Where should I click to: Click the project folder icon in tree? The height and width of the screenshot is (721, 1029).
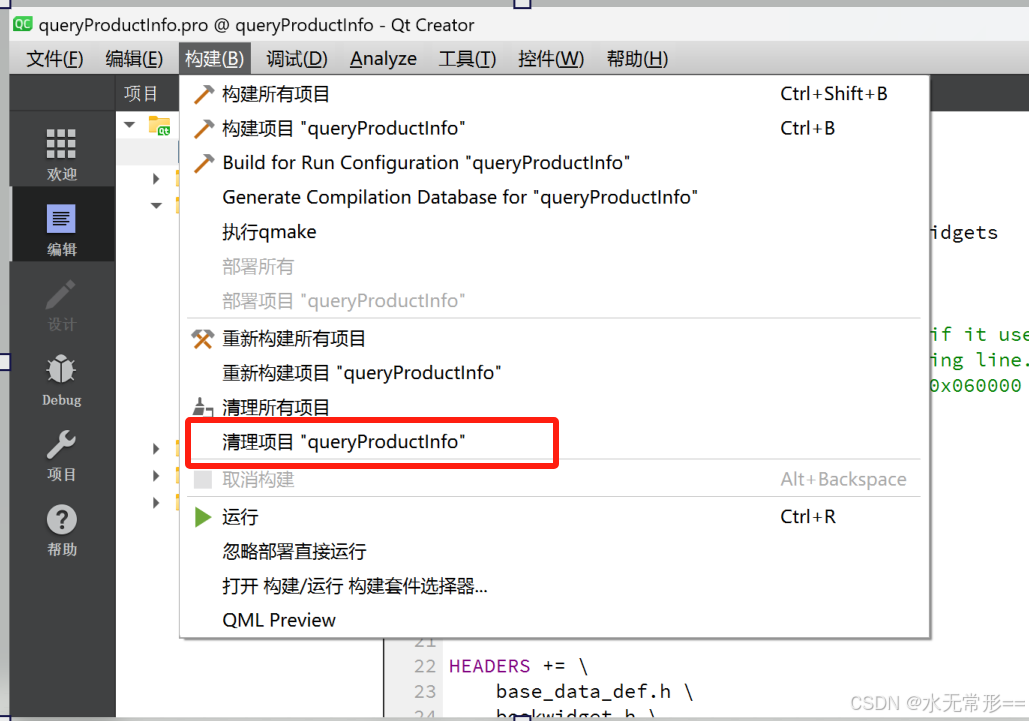pos(159,125)
